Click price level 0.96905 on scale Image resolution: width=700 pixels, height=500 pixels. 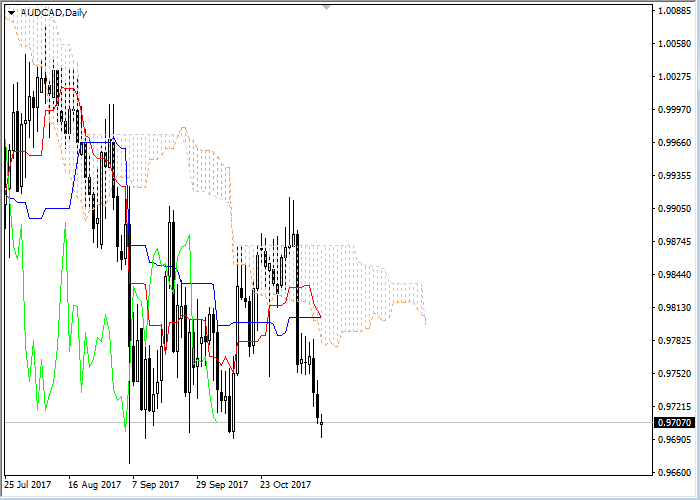coord(675,440)
